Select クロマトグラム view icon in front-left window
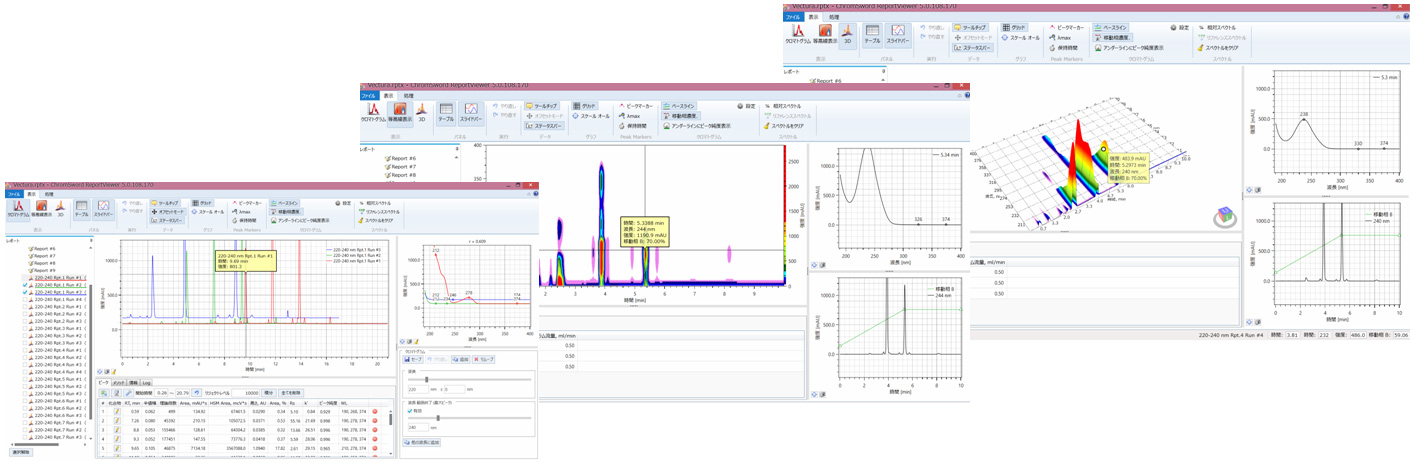 (x=18, y=209)
